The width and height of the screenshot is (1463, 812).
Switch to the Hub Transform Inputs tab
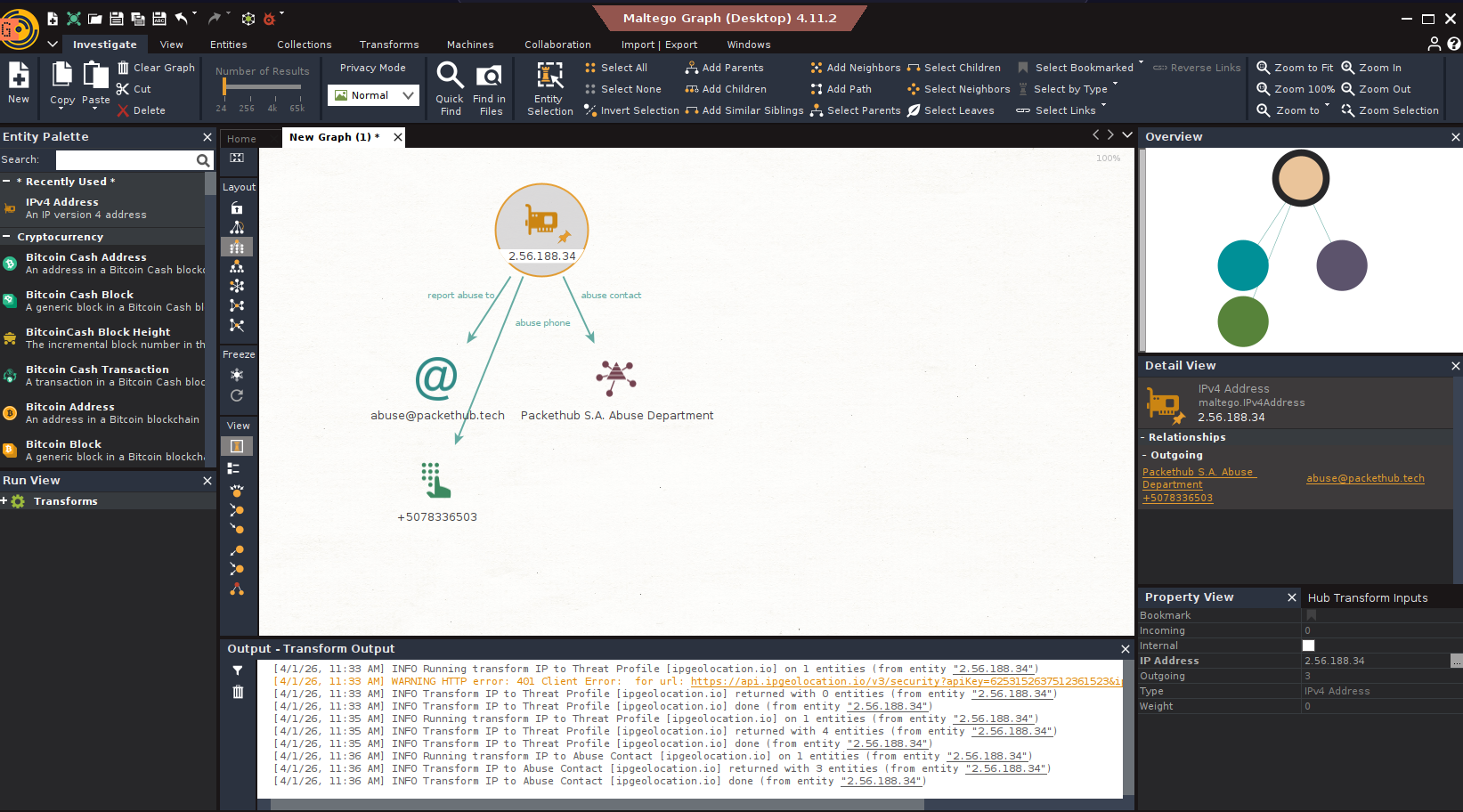click(1367, 597)
